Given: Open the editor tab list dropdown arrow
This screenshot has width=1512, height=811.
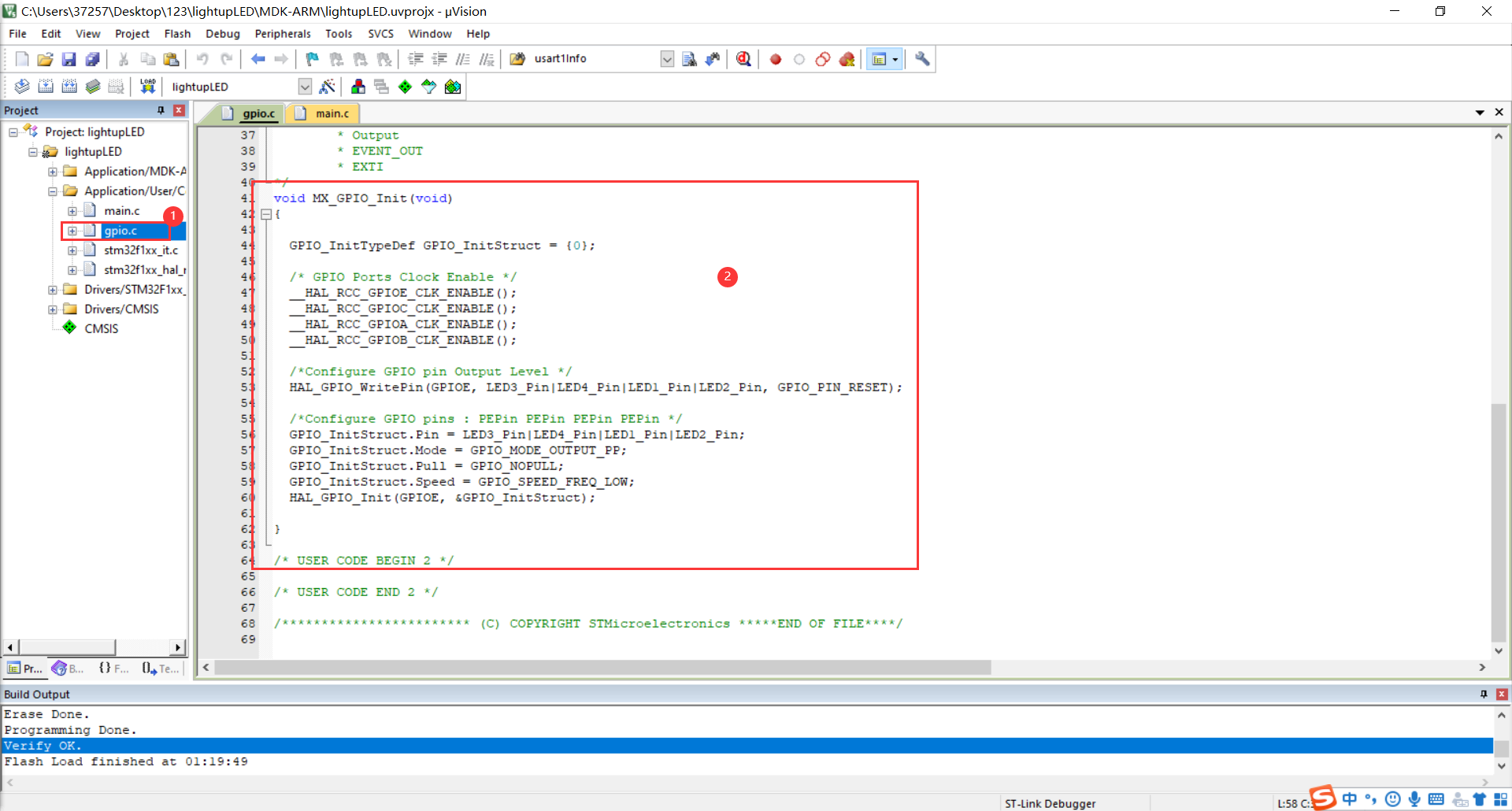Looking at the screenshot, I should click(x=1480, y=113).
